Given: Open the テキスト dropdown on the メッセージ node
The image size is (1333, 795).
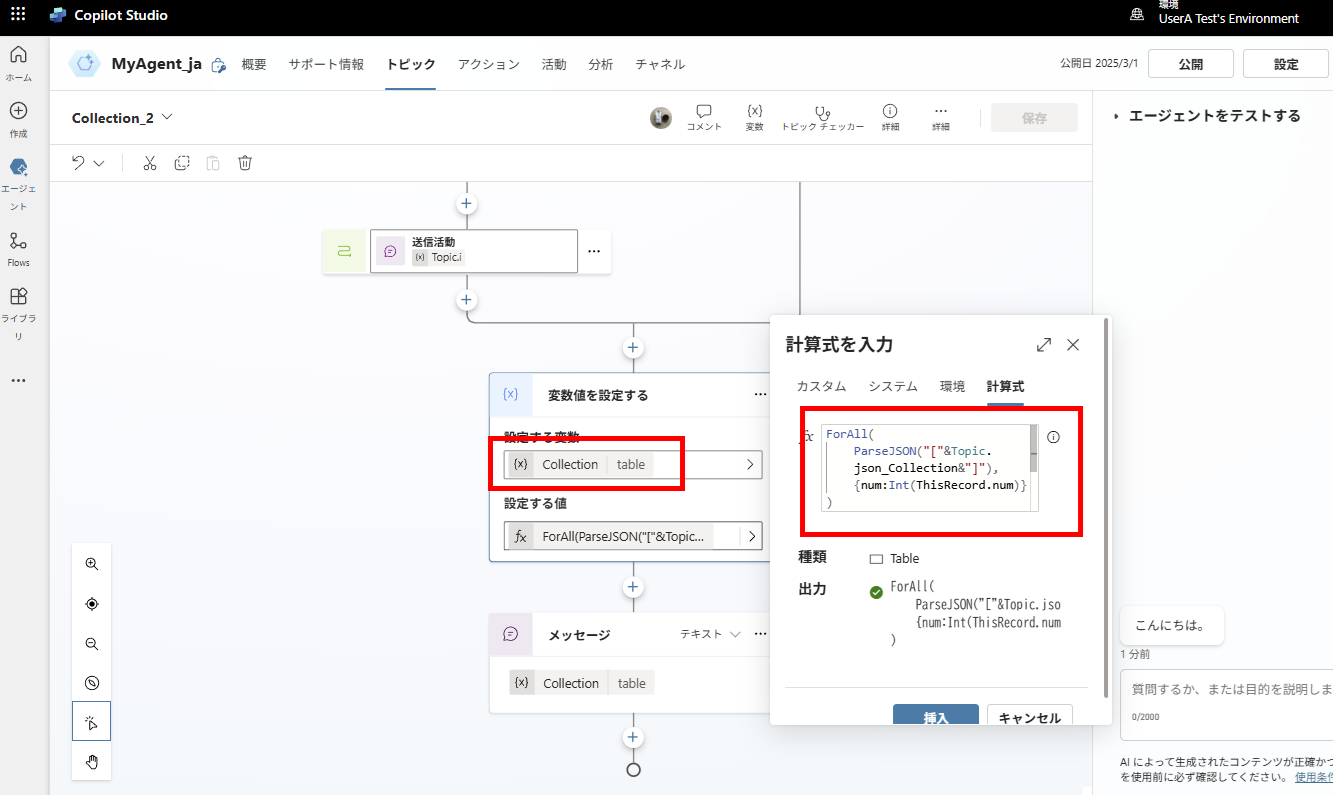Looking at the screenshot, I should 736,633.
